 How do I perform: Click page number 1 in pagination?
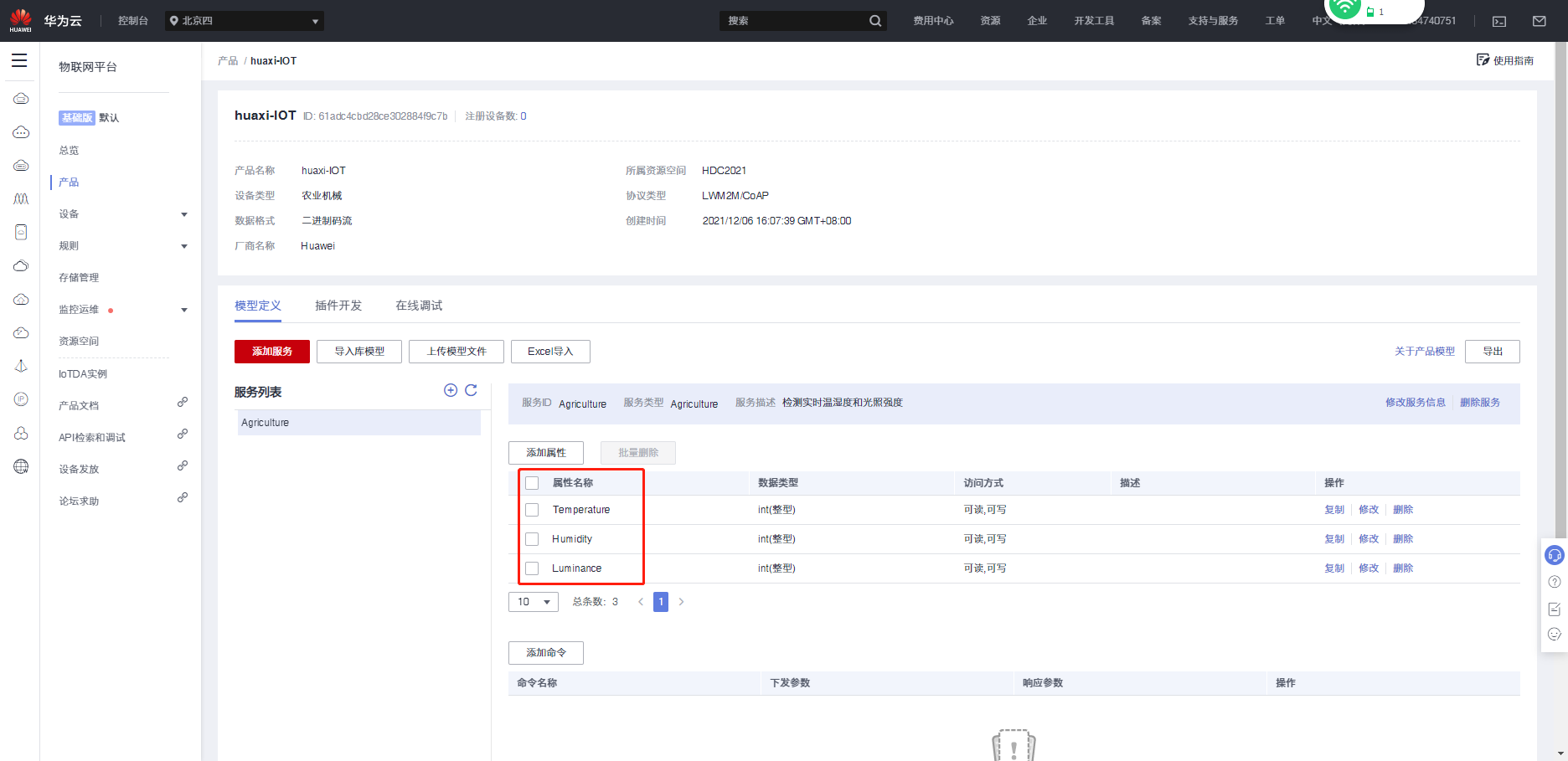pyautogui.click(x=661, y=602)
